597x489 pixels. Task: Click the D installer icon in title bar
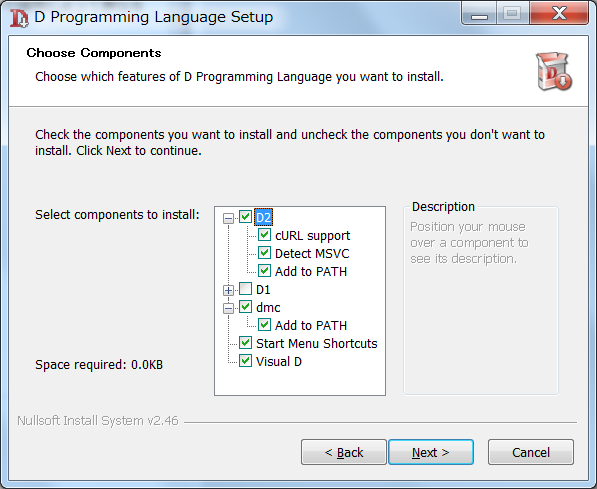pos(19,18)
